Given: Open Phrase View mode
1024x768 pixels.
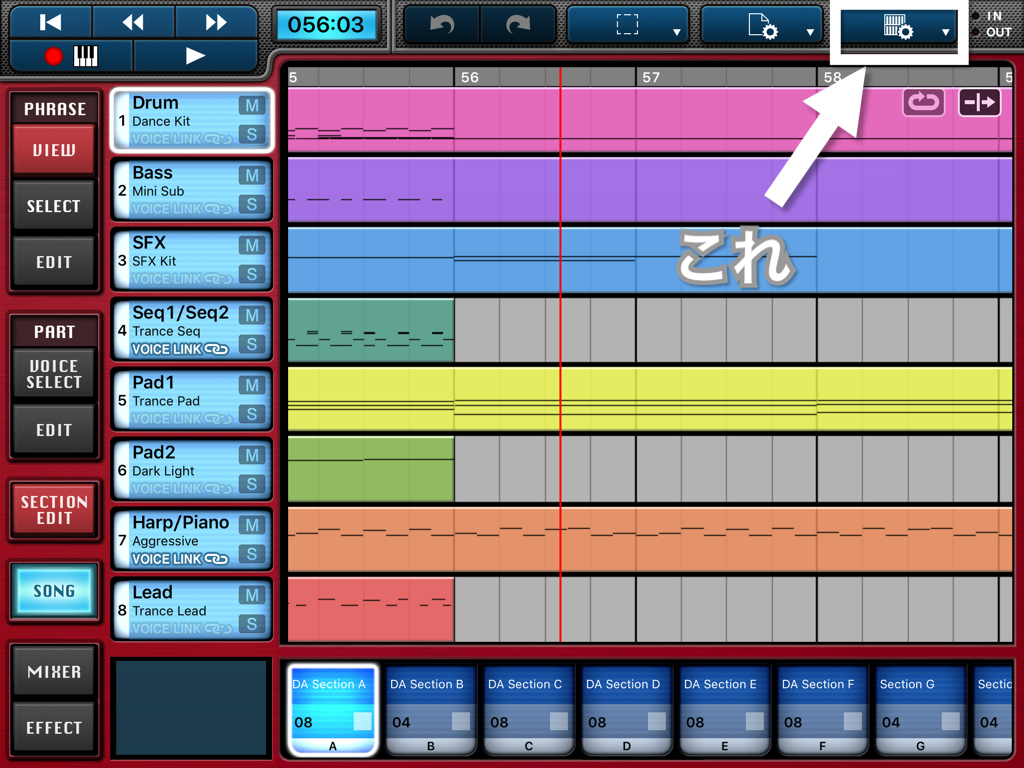Looking at the screenshot, I should [54, 150].
